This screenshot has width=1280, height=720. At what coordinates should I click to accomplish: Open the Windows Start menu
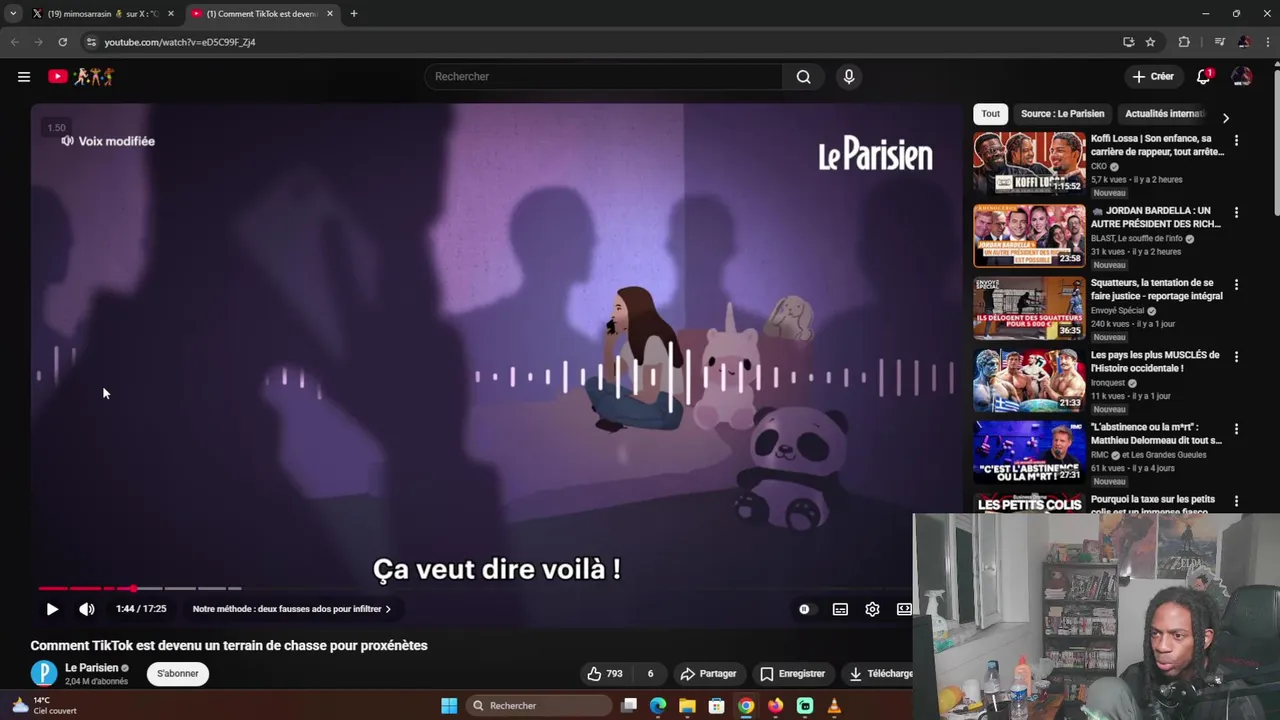pyautogui.click(x=449, y=706)
